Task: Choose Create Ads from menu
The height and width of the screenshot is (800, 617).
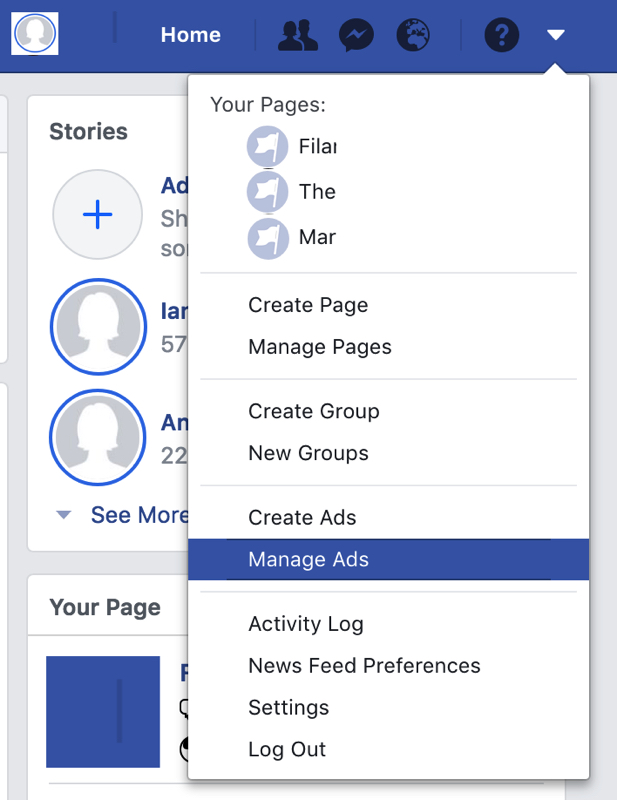Action: click(302, 518)
